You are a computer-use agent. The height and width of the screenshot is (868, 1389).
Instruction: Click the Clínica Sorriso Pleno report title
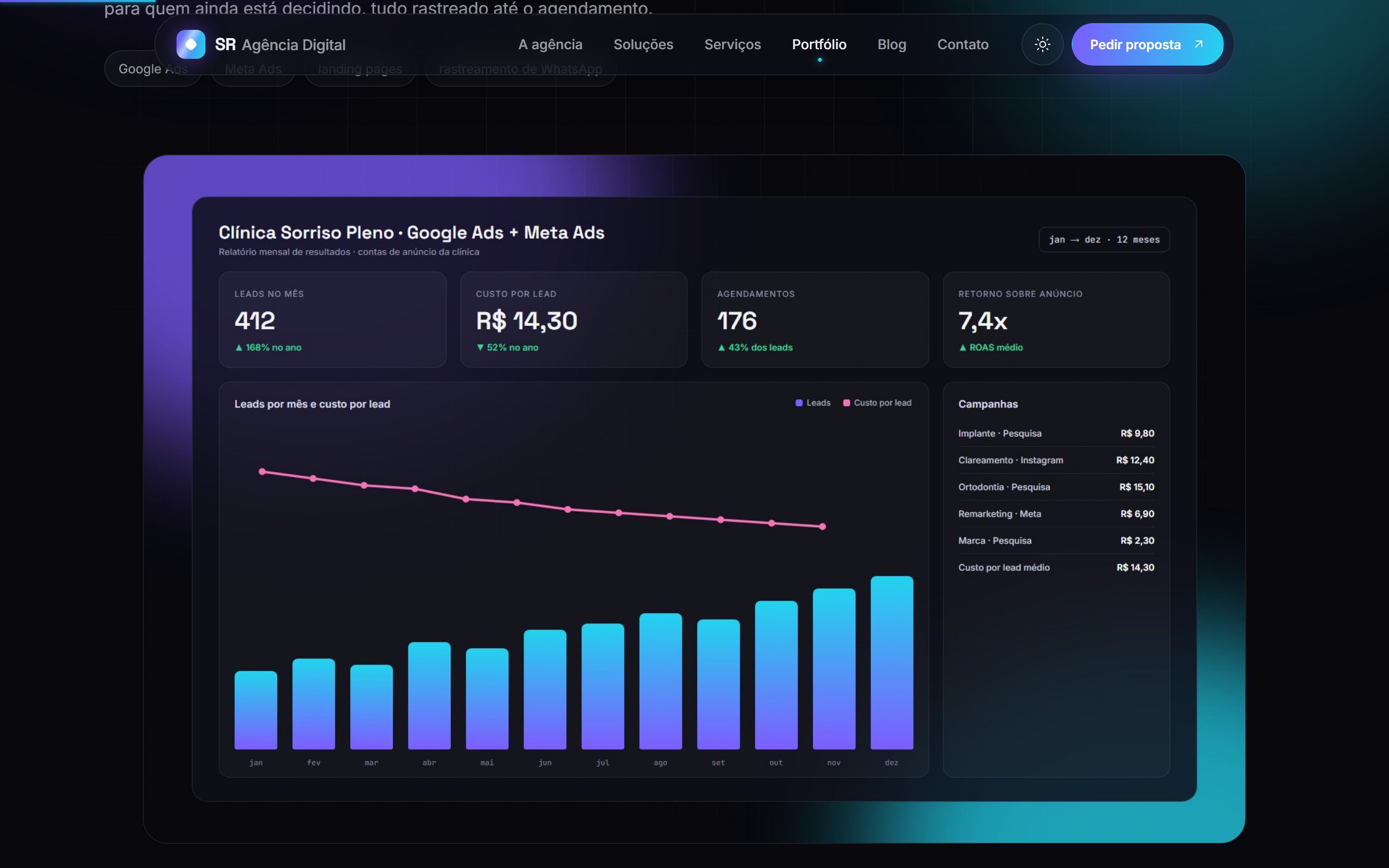pos(411,232)
